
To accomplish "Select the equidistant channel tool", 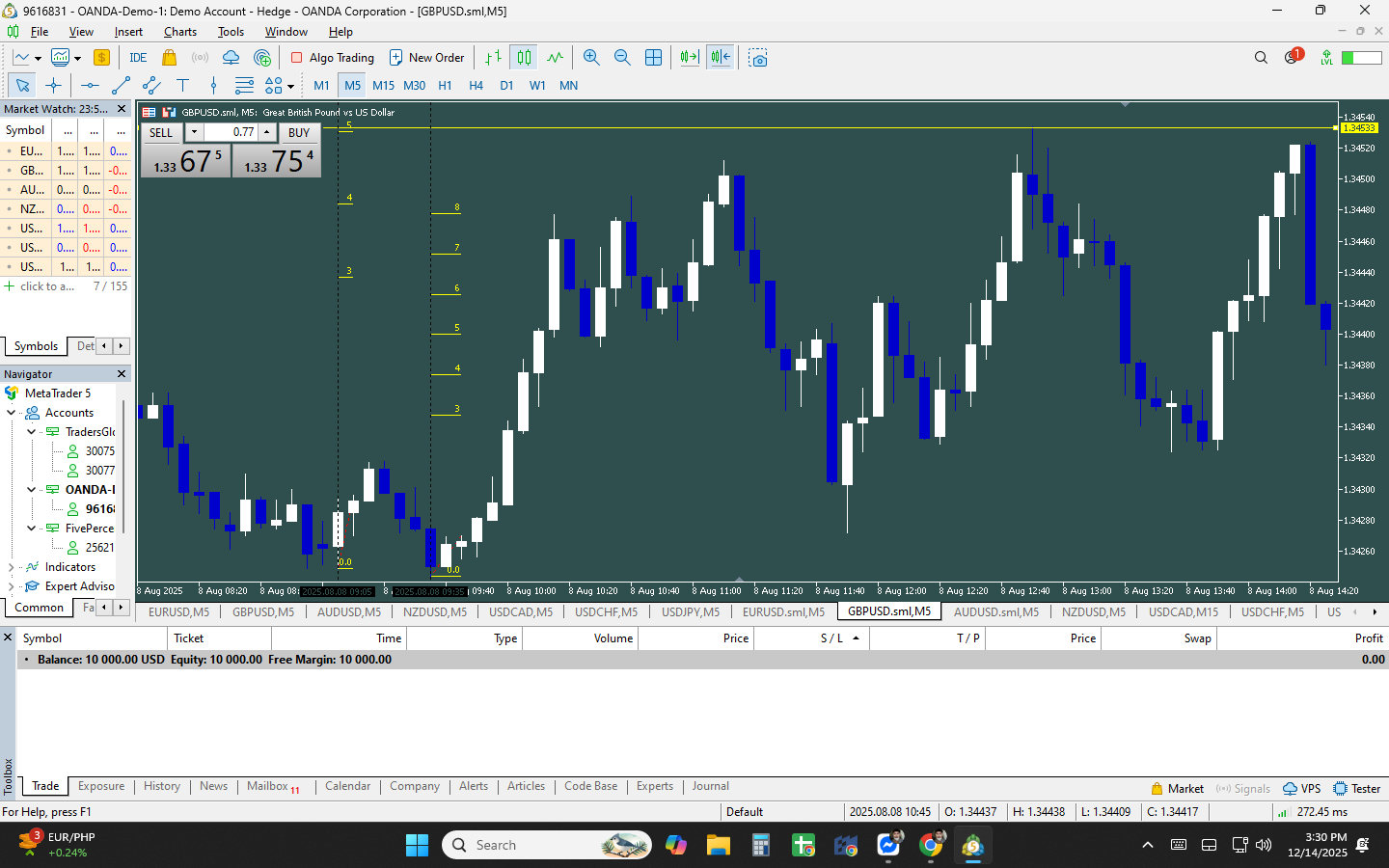I will coord(151,86).
